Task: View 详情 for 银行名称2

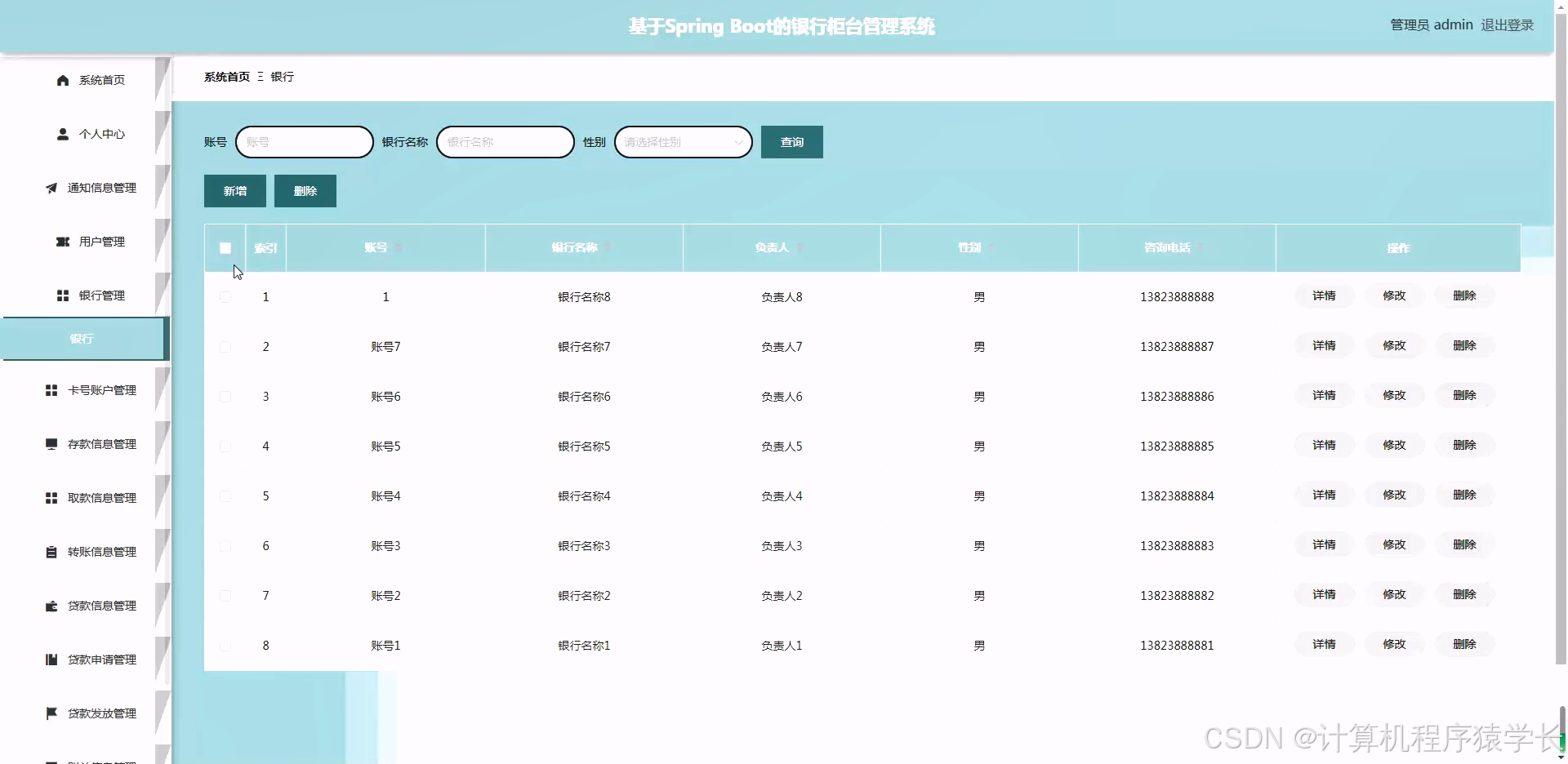Action: [1324, 594]
